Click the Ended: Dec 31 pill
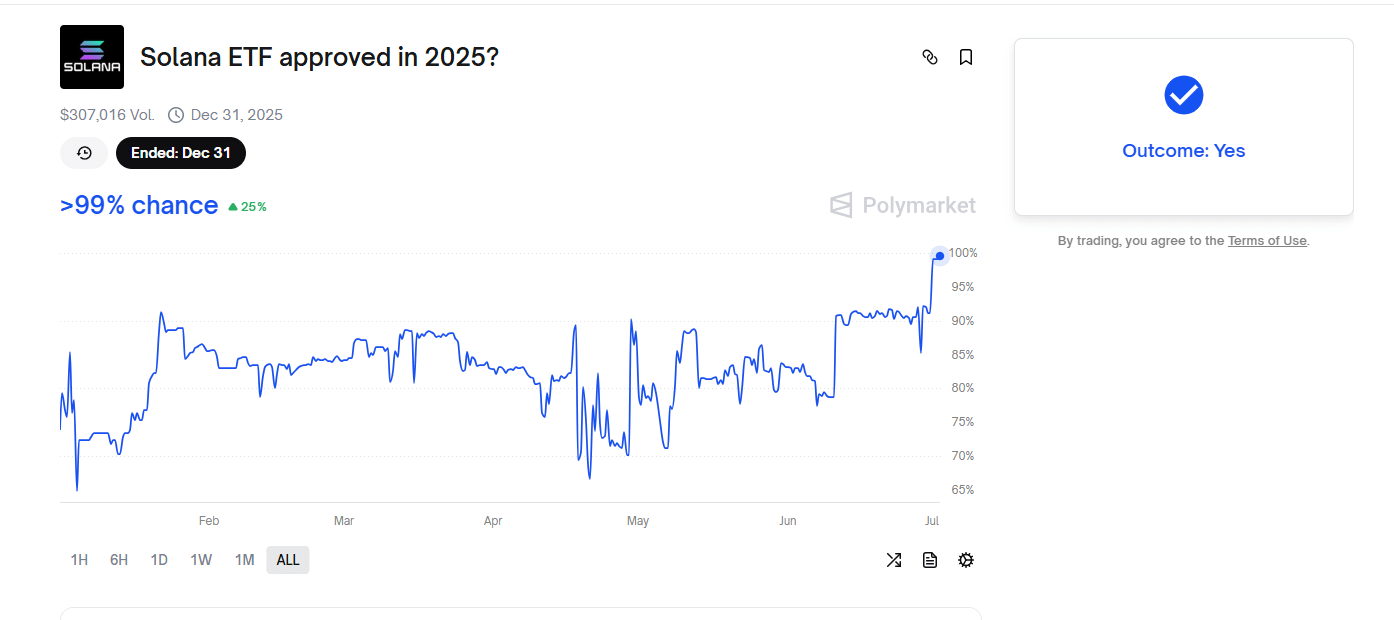Image resolution: width=1394 pixels, height=620 pixels. pyautogui.click(x=181, y=153)
